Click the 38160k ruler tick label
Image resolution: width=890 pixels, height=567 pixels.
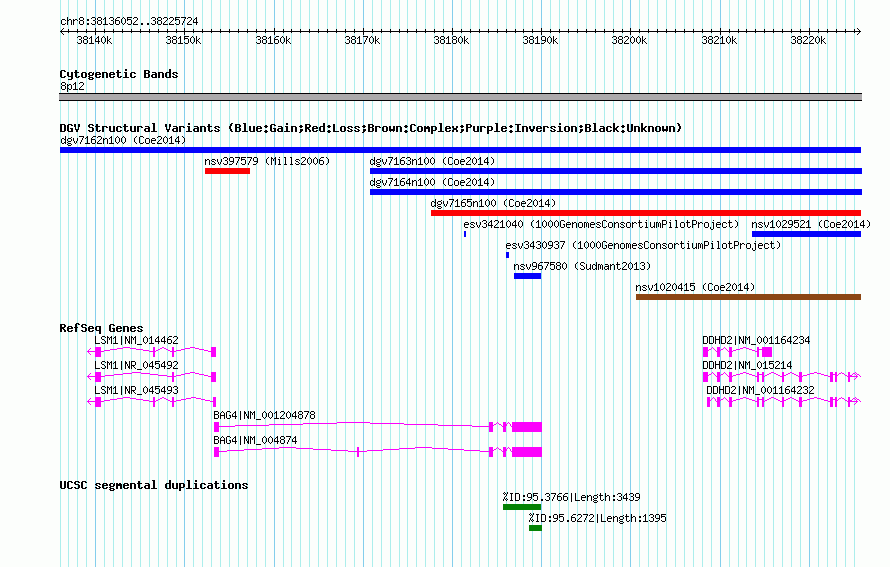273,40
